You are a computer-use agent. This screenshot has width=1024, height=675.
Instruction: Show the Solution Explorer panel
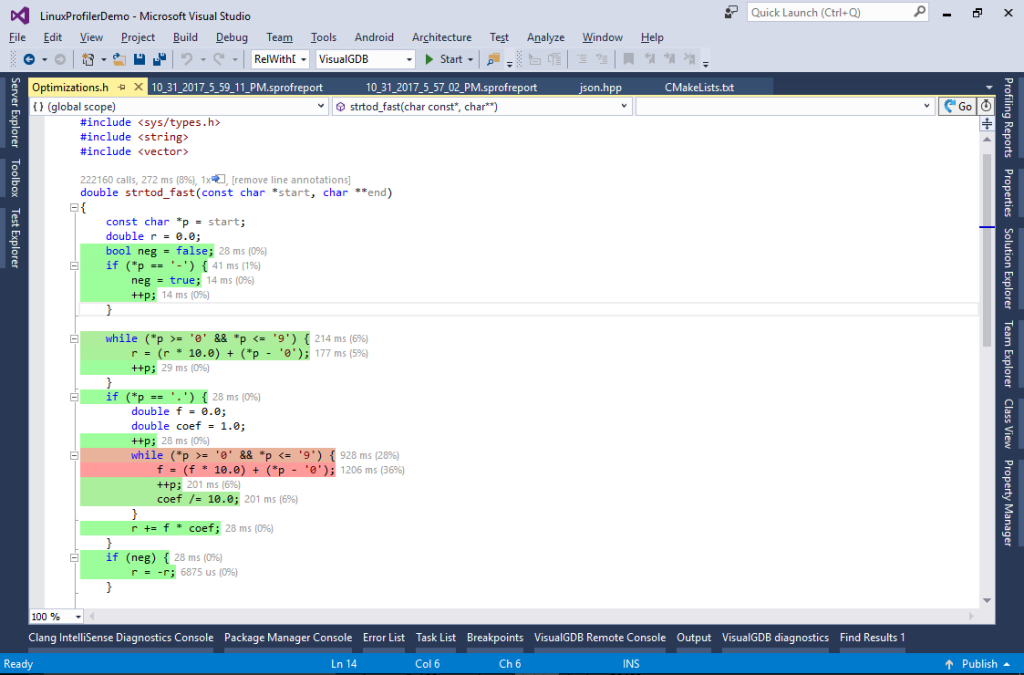(1014, 270)
